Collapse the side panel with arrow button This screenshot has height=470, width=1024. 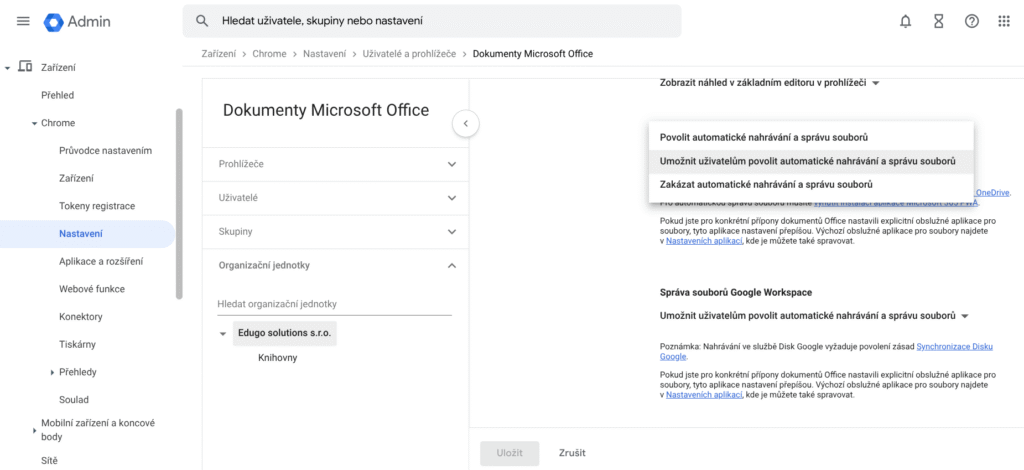point(465,123)
